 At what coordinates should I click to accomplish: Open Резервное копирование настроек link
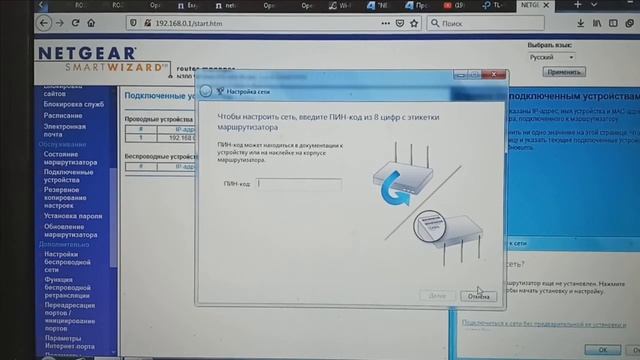coord(65,198)
